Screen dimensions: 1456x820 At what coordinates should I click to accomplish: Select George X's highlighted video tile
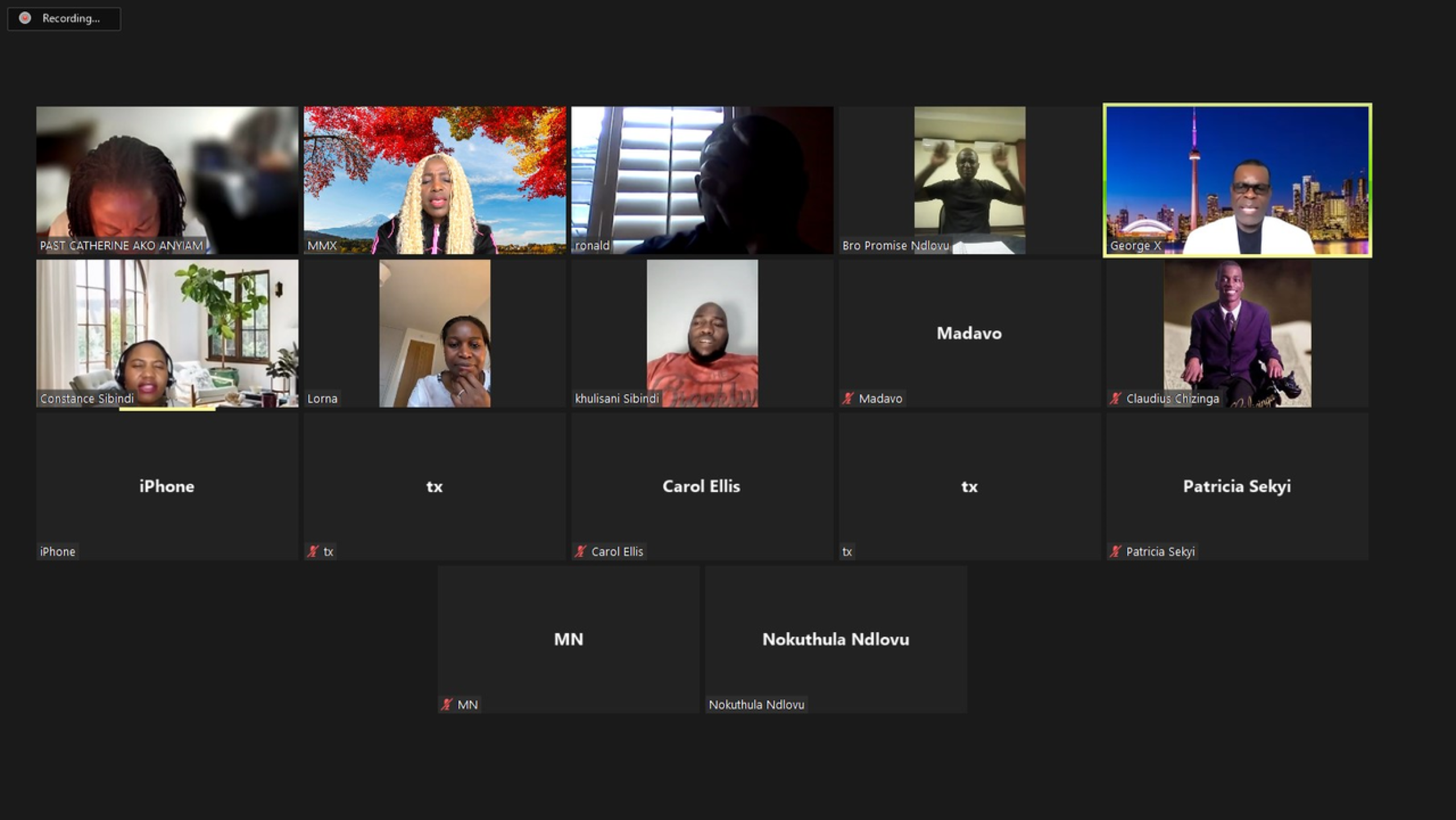coord(1237,180)
